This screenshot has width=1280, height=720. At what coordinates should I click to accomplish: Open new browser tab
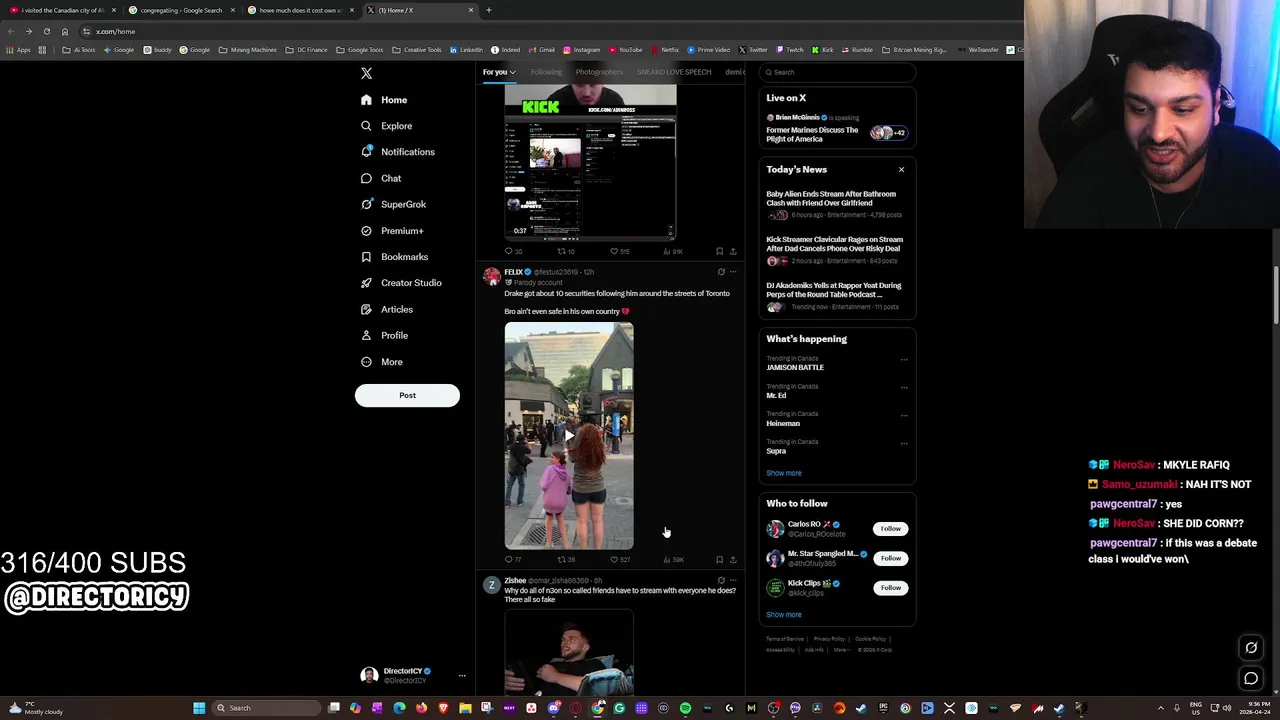pos(488,10)
